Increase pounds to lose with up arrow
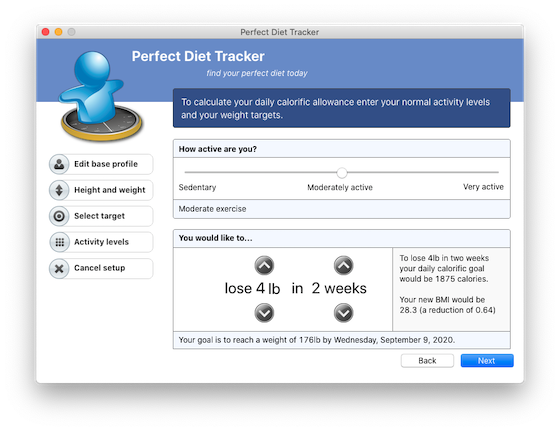This screenshot has width=560, height=431. (264, 265)
